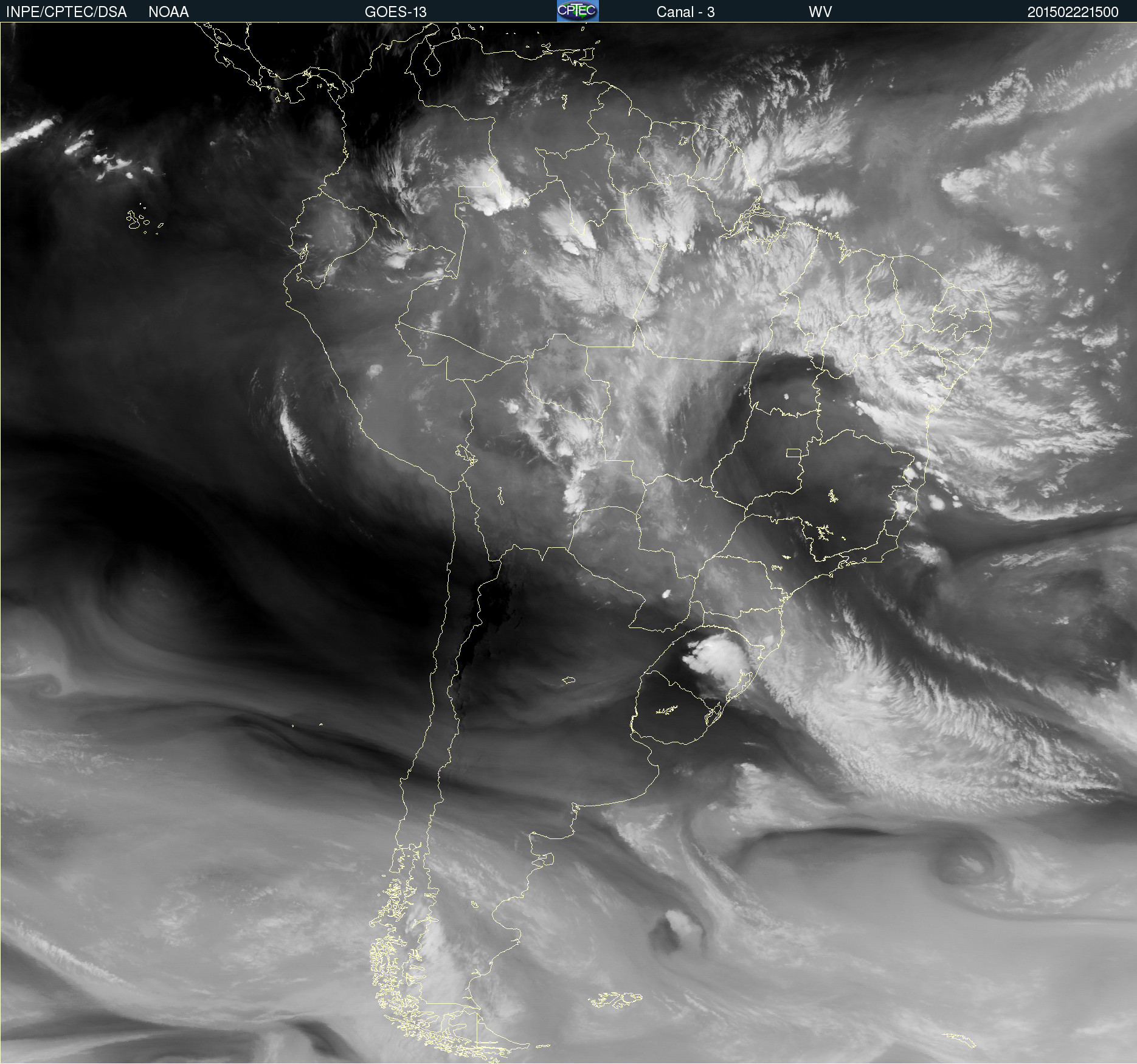Click the Mar Chiquita lake outline in Argentina
Viewport: 1137px width, 1064px height.
[x=568, y=680]
